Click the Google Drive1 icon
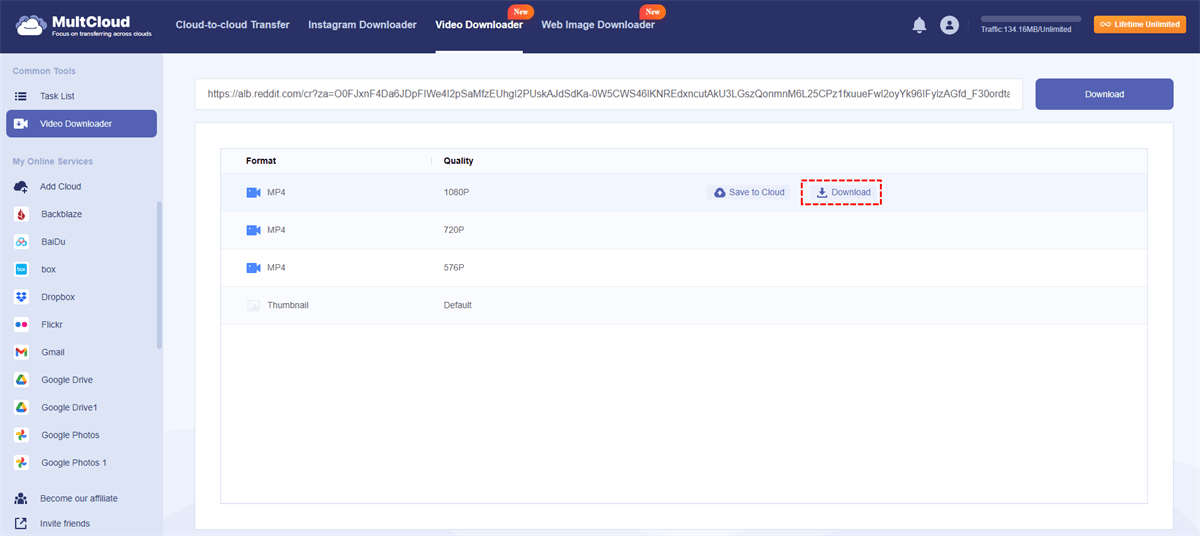The image size is (1200, 536). click(x=20, y=408)
